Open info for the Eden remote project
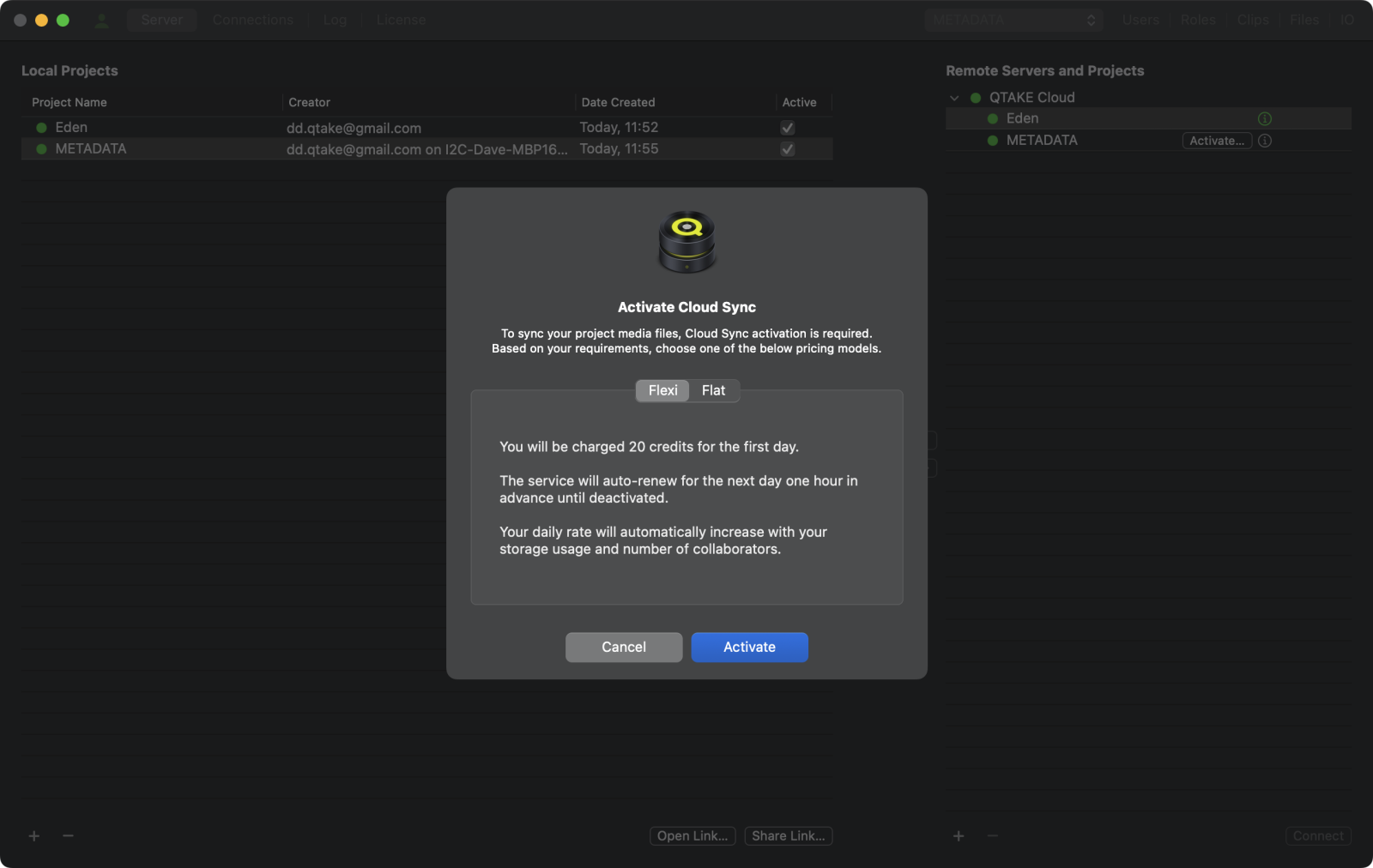 click(x=1264, y=118)
